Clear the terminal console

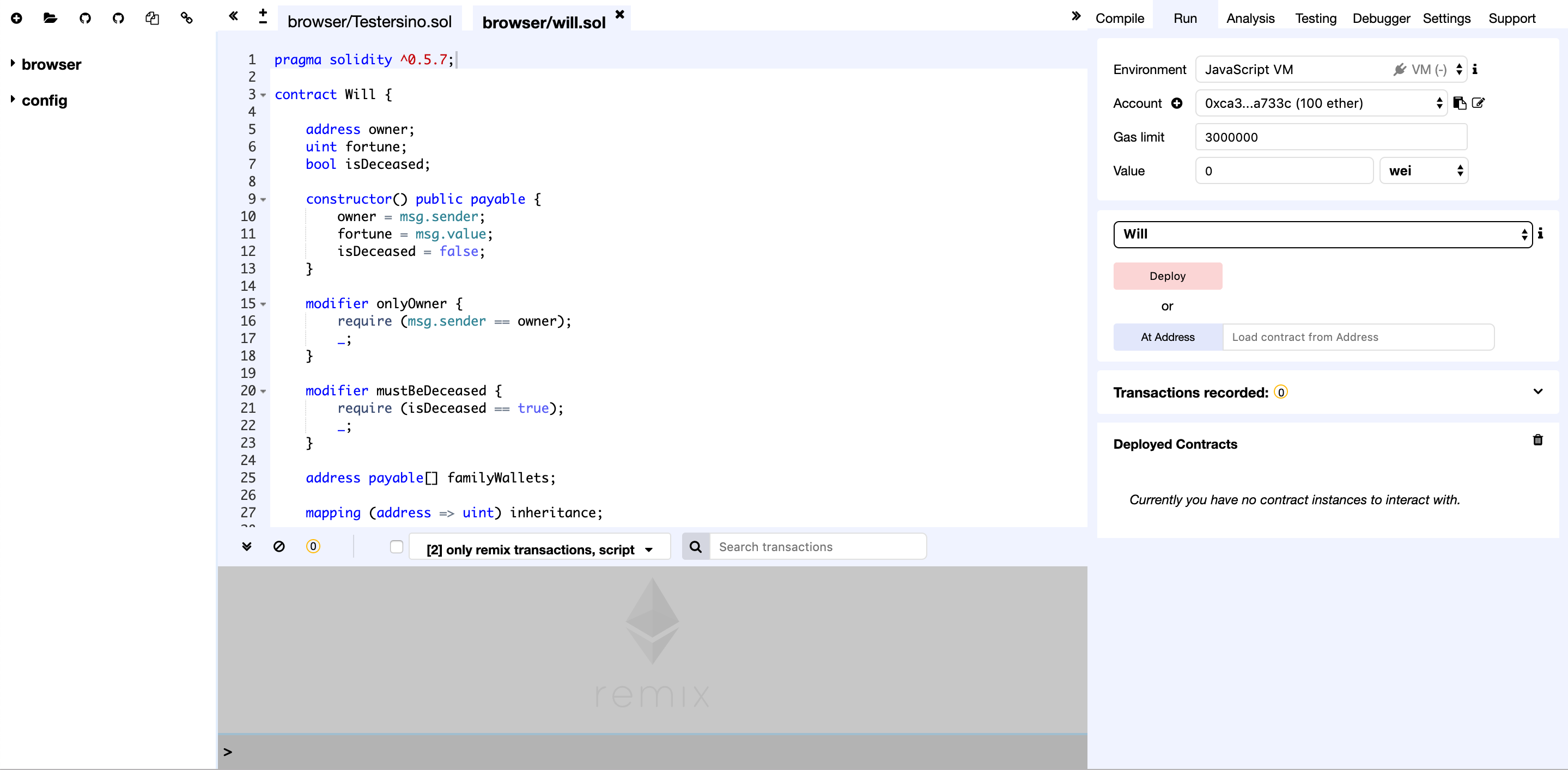[x=279, y=546]
